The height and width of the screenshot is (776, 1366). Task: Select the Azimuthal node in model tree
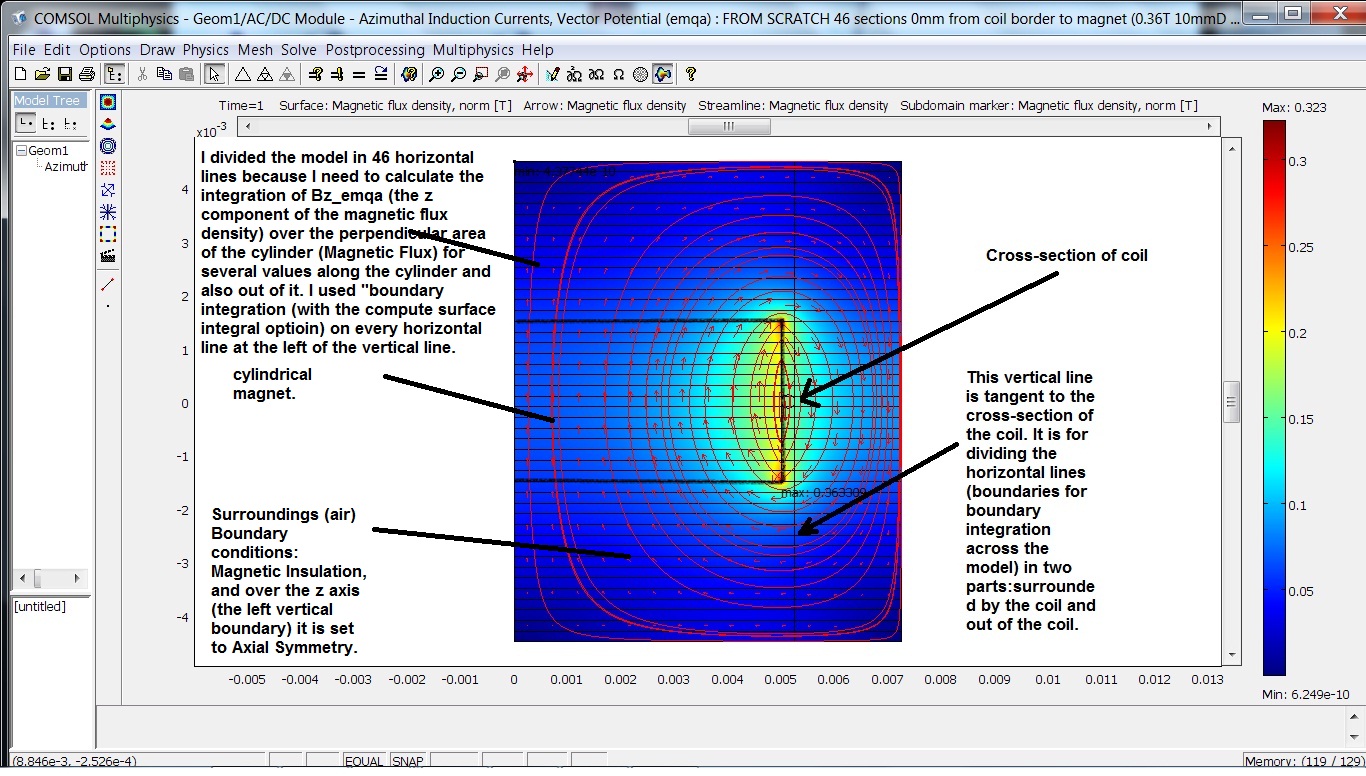coord(66,166)
